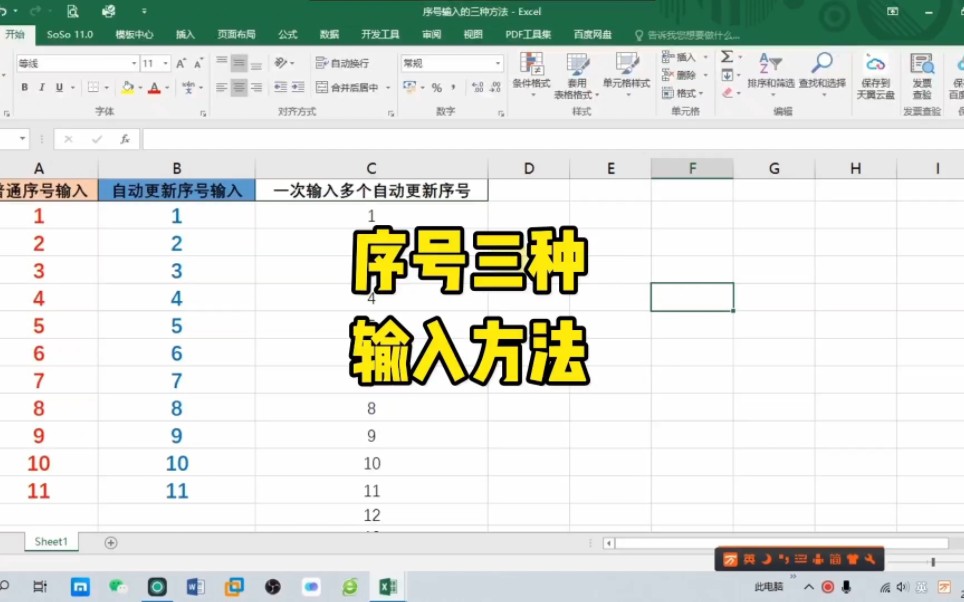The image size is (964, 602).
Task: Expand the fill color dropdown arrow
Action: [x=140, y=88]
